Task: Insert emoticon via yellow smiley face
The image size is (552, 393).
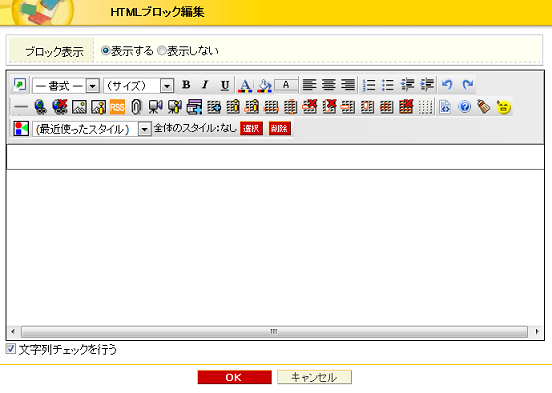Action: 503,107
